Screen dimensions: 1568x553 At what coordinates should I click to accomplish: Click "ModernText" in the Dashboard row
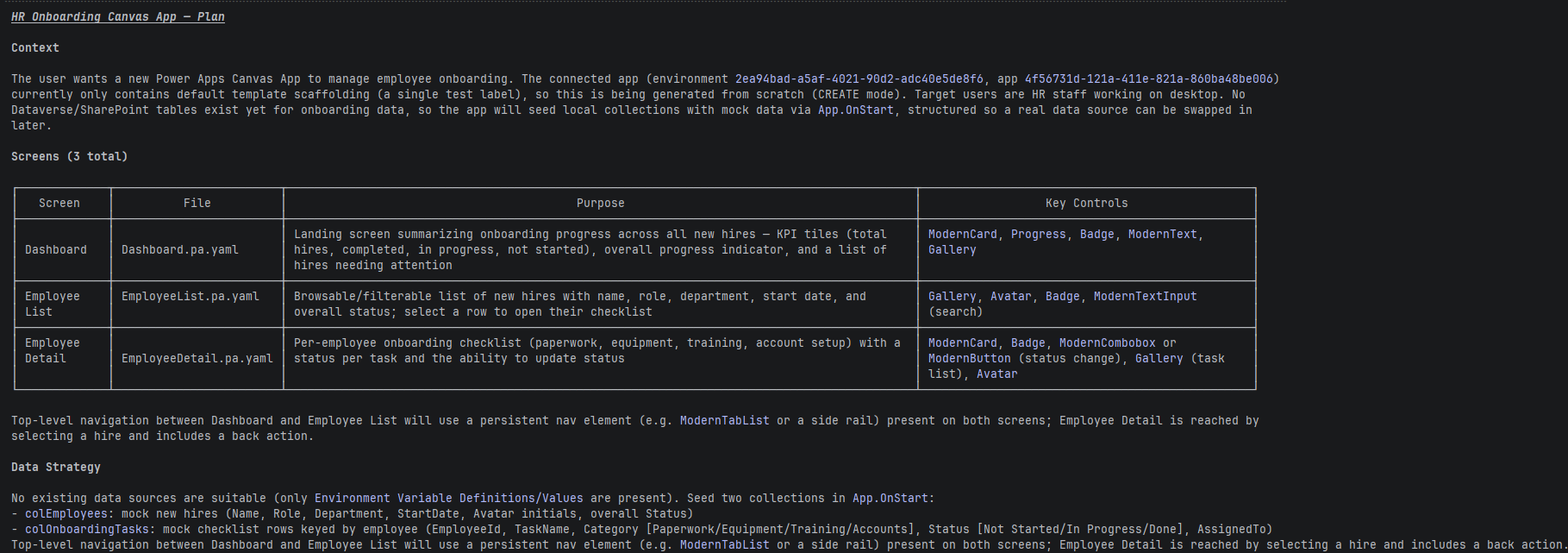[x=1163, y=234]
